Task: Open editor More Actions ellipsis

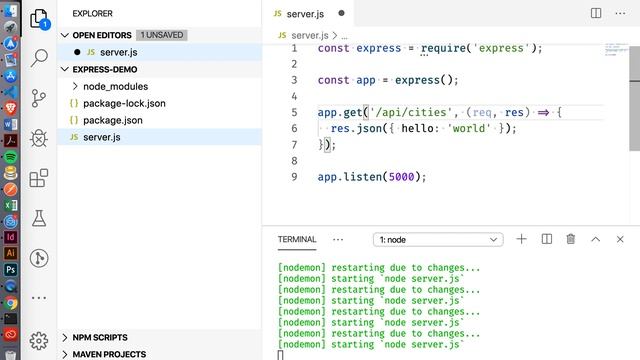Action: point(620,13)
